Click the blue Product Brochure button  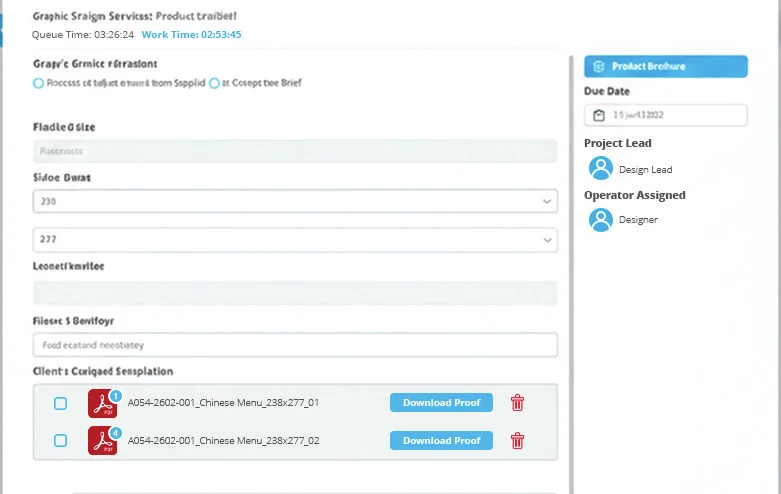[x=666, y=66]
